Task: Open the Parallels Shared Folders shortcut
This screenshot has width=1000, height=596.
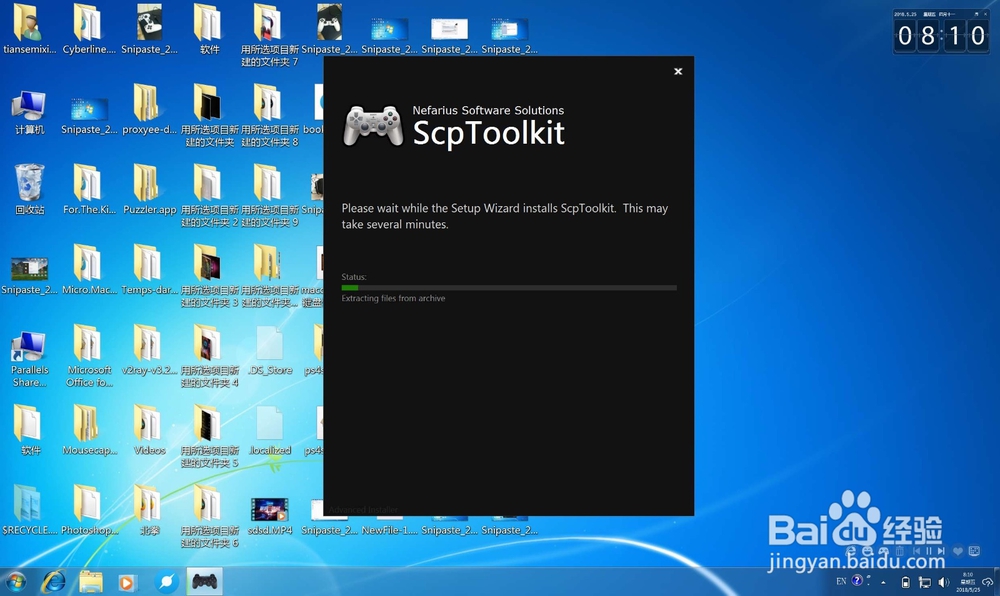Action: tap(29, 359)
